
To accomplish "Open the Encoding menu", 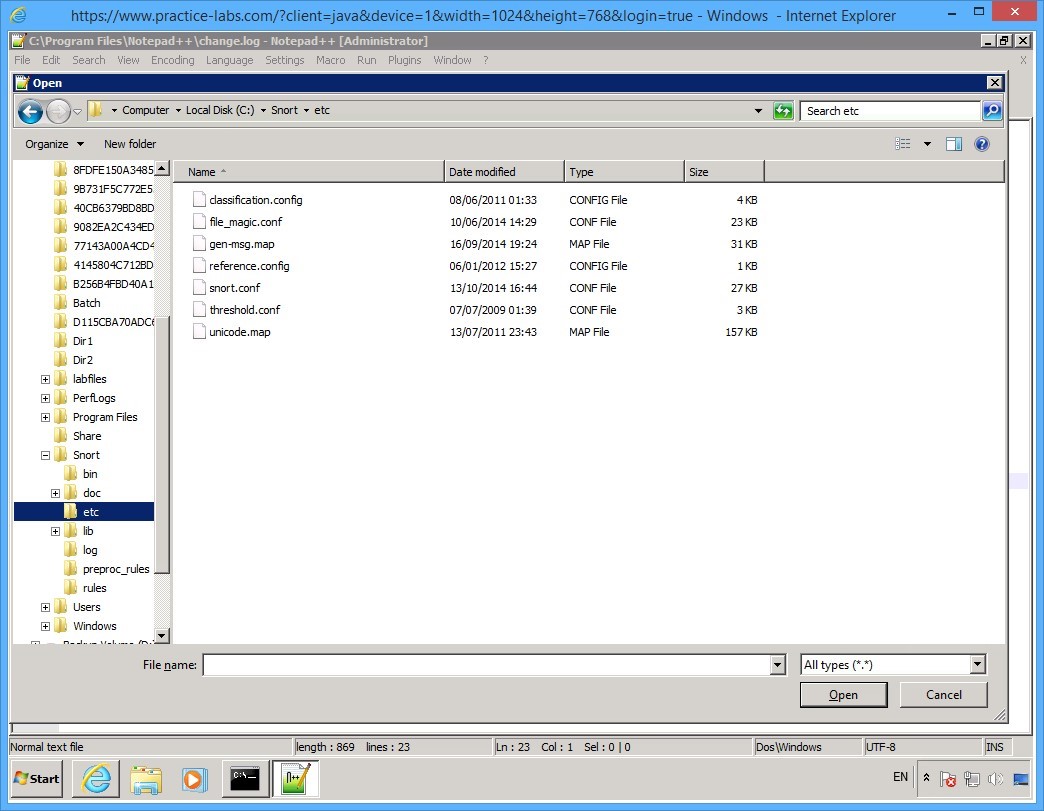I will tap(172, 60).
